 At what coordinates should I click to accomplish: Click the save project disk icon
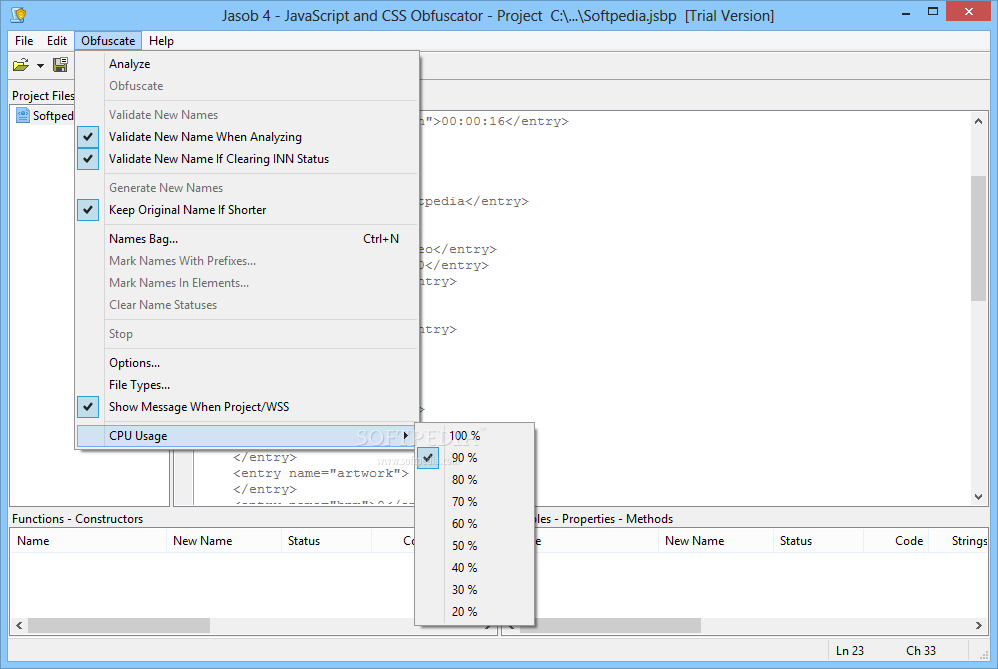point(60,65)
